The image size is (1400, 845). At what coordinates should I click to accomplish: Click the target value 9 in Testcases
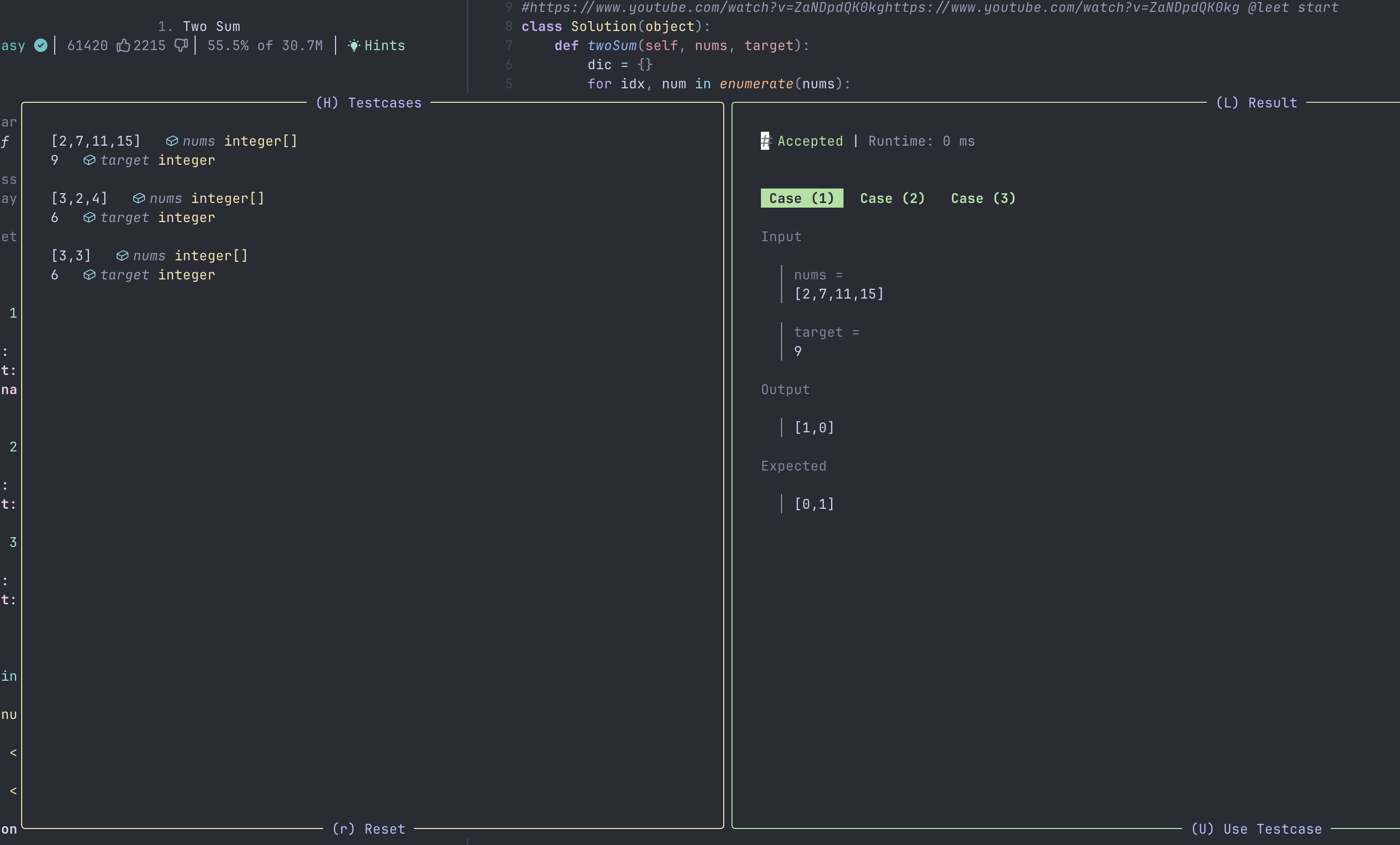pos(55,160)
